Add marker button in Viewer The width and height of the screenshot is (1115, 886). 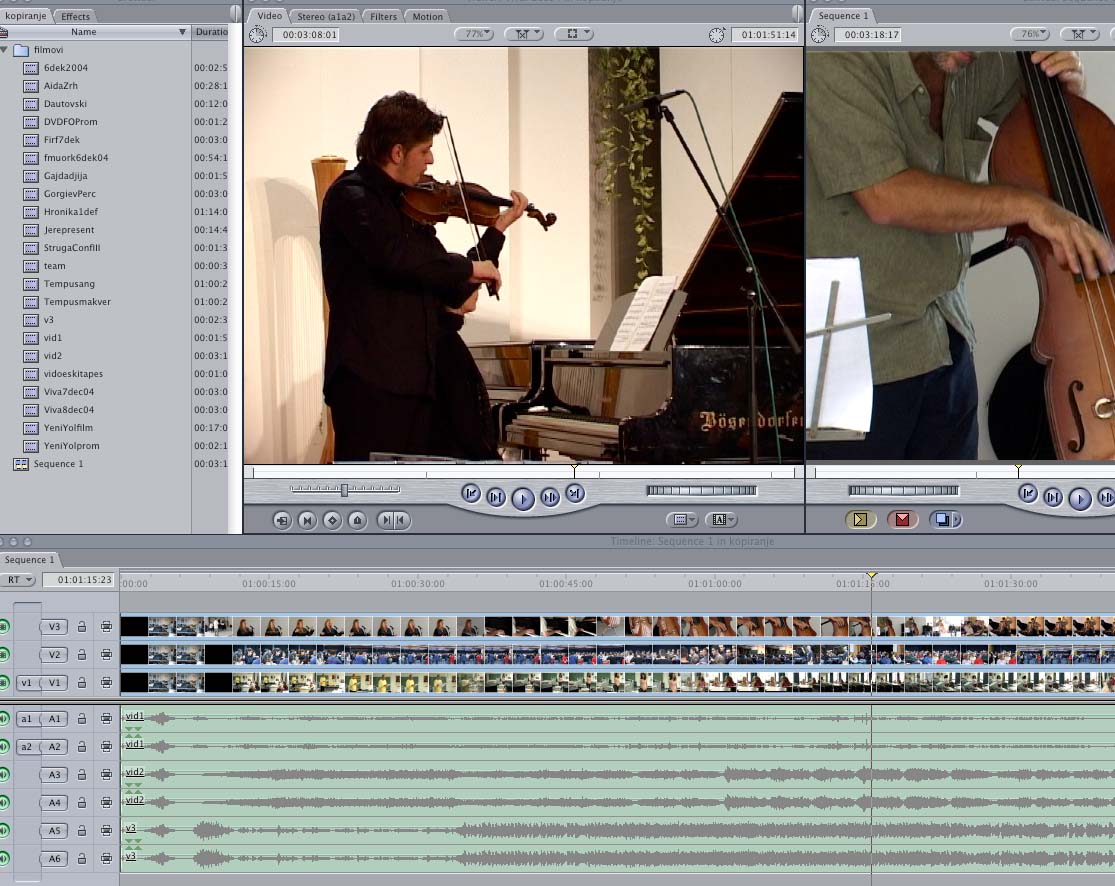pos(358,521)
